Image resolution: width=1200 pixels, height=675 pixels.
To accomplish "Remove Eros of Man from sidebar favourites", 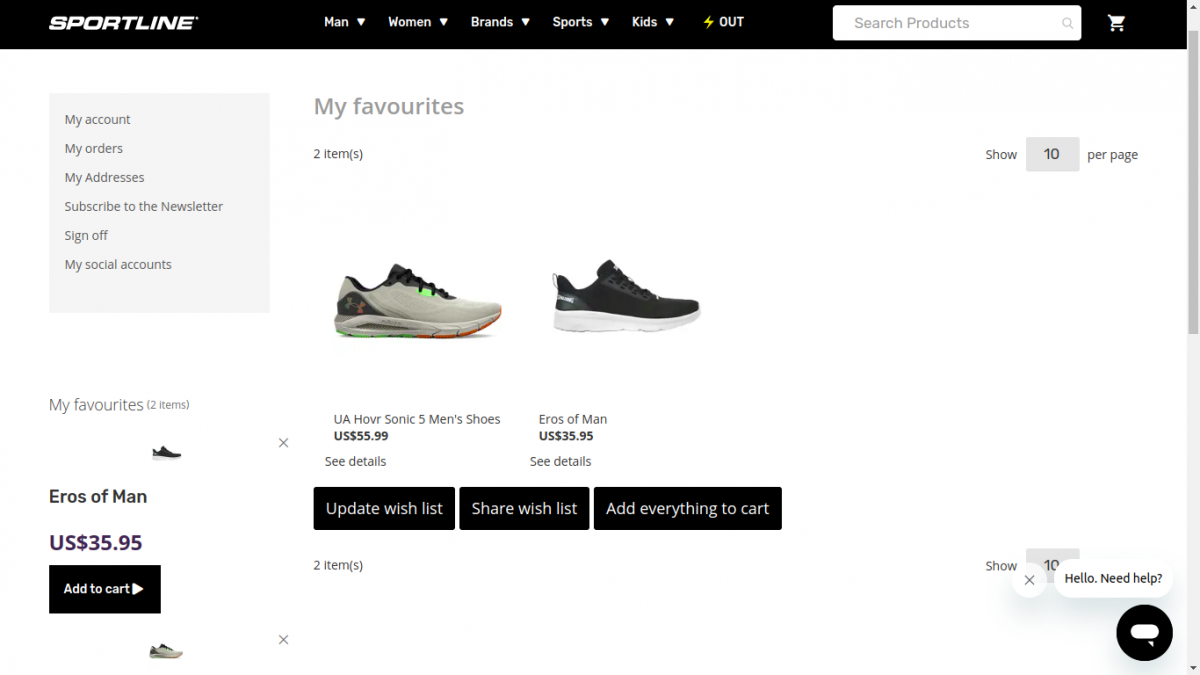I will click(283, 442).
